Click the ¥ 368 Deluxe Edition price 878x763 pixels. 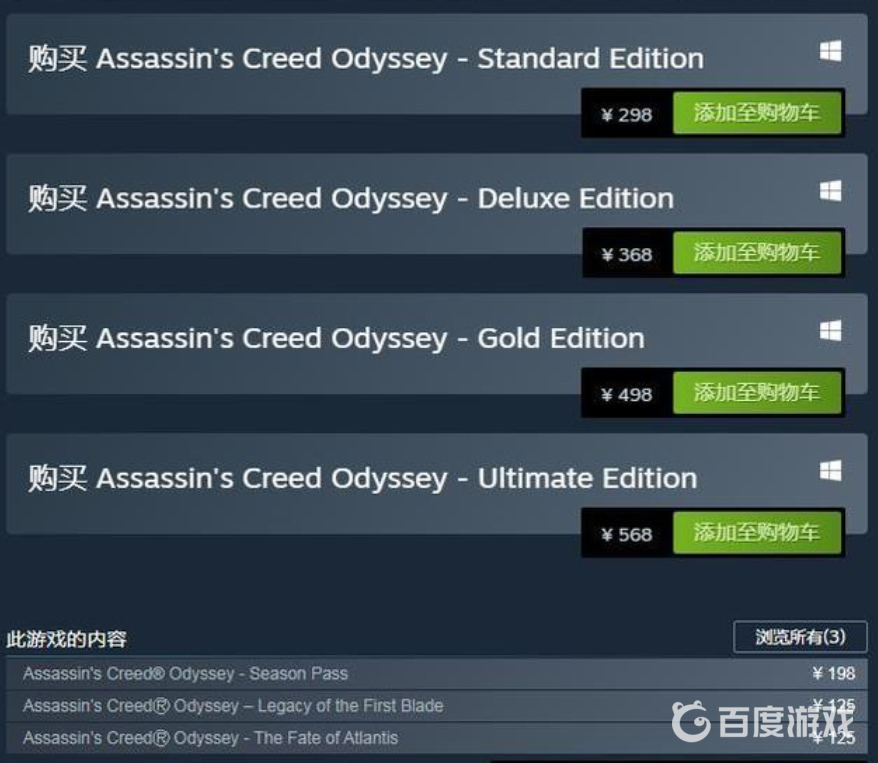point(627,255)
